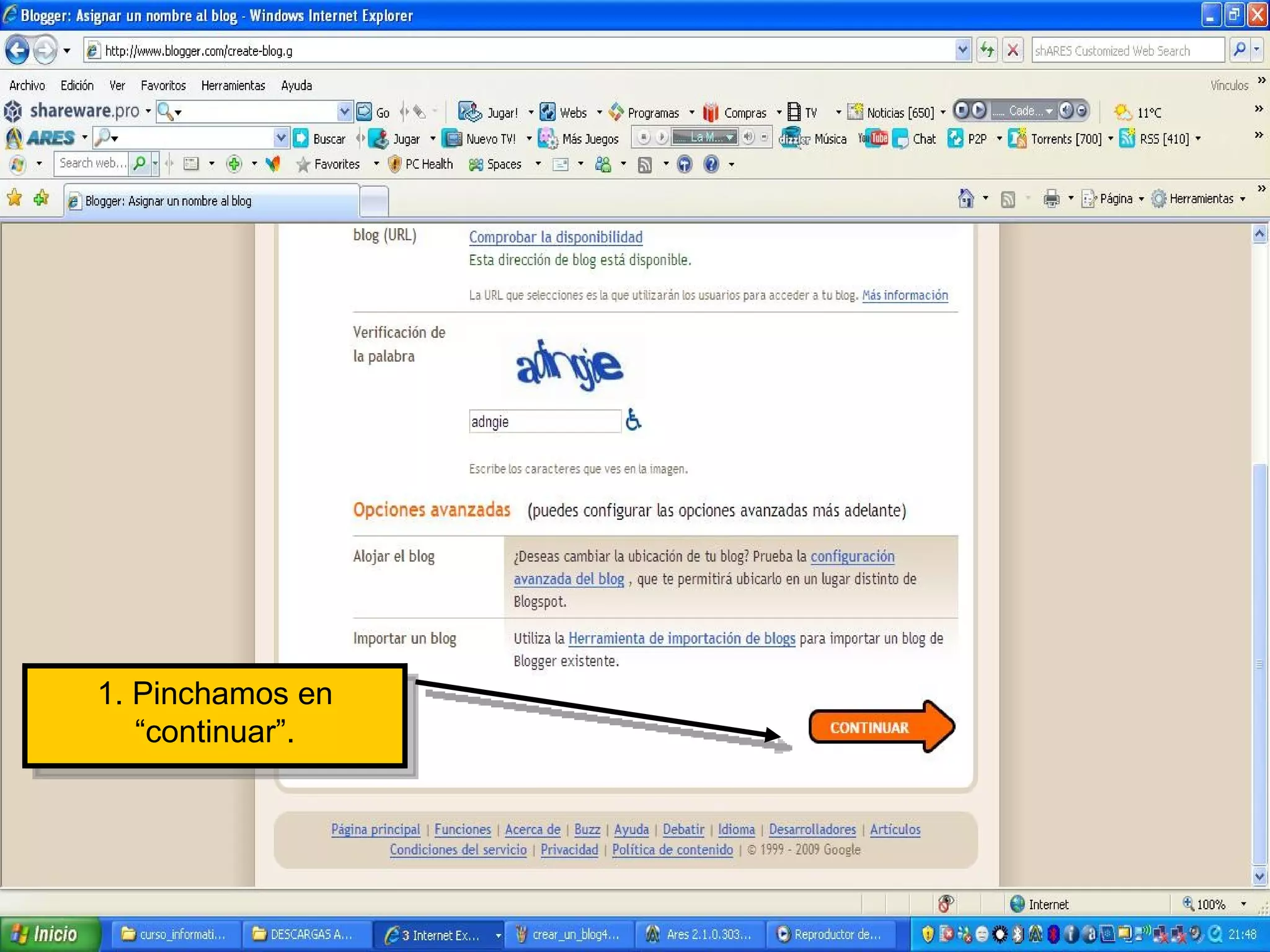Click the Print icon in command bar
This screenshot has width=1270, height=952.
(x=1051, y=198)
